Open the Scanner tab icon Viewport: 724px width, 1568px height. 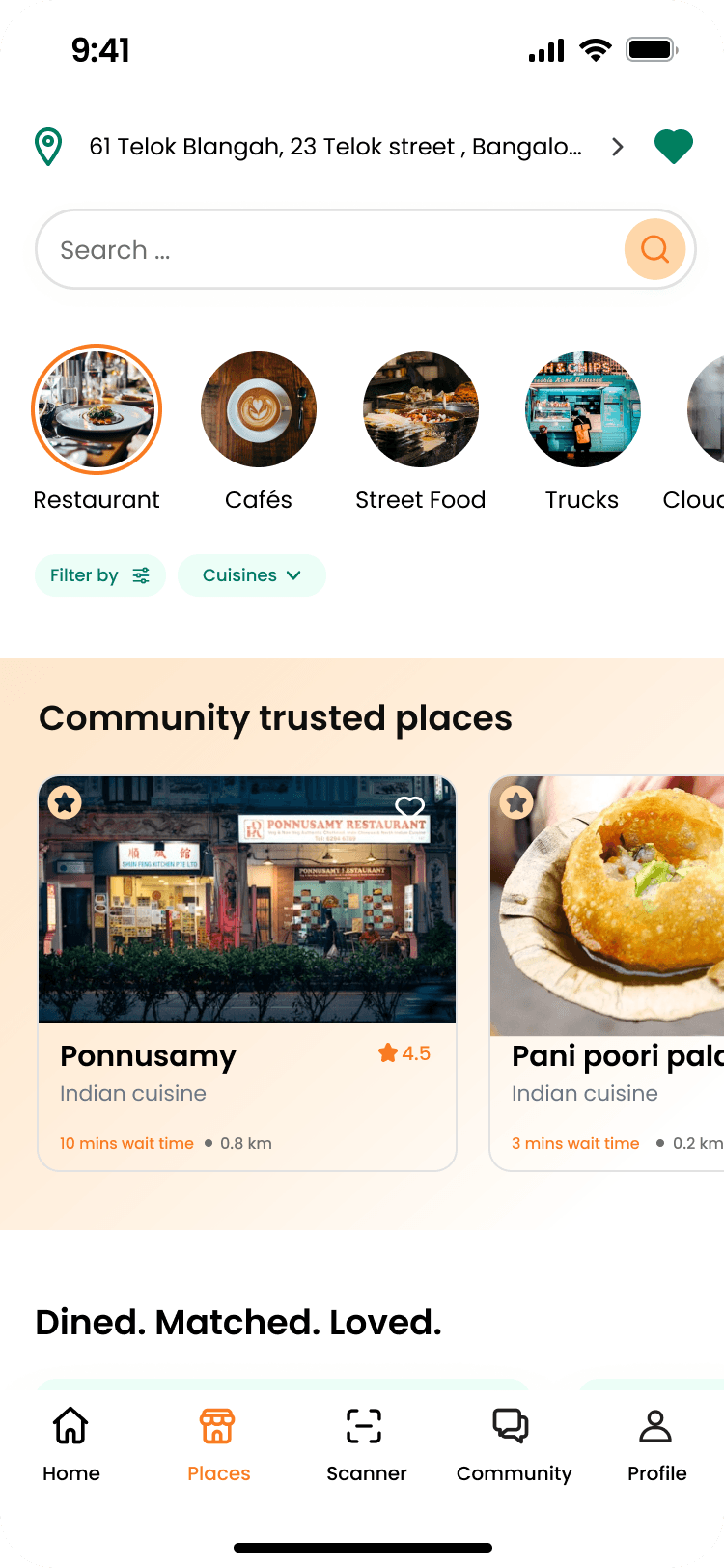[x=364, y=1426]
